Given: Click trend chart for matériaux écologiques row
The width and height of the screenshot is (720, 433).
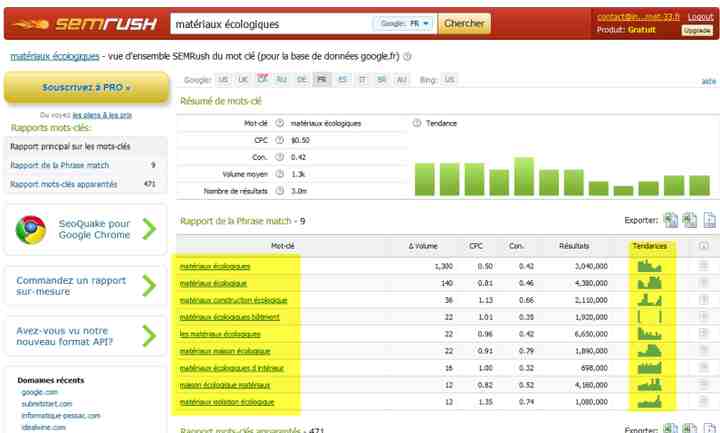Looking at the screenshot, I should (x=649, y=266).
